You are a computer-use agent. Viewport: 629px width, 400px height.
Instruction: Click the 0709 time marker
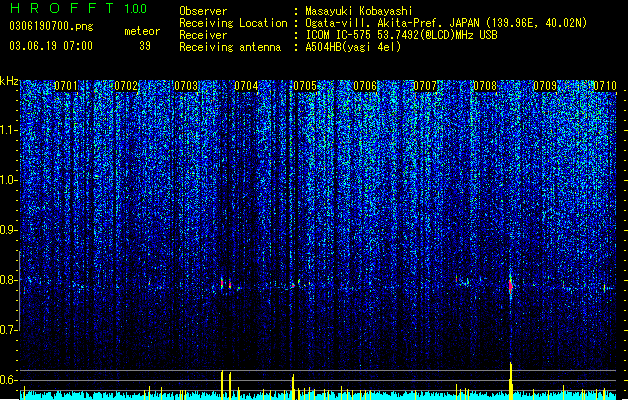(545, 86)
